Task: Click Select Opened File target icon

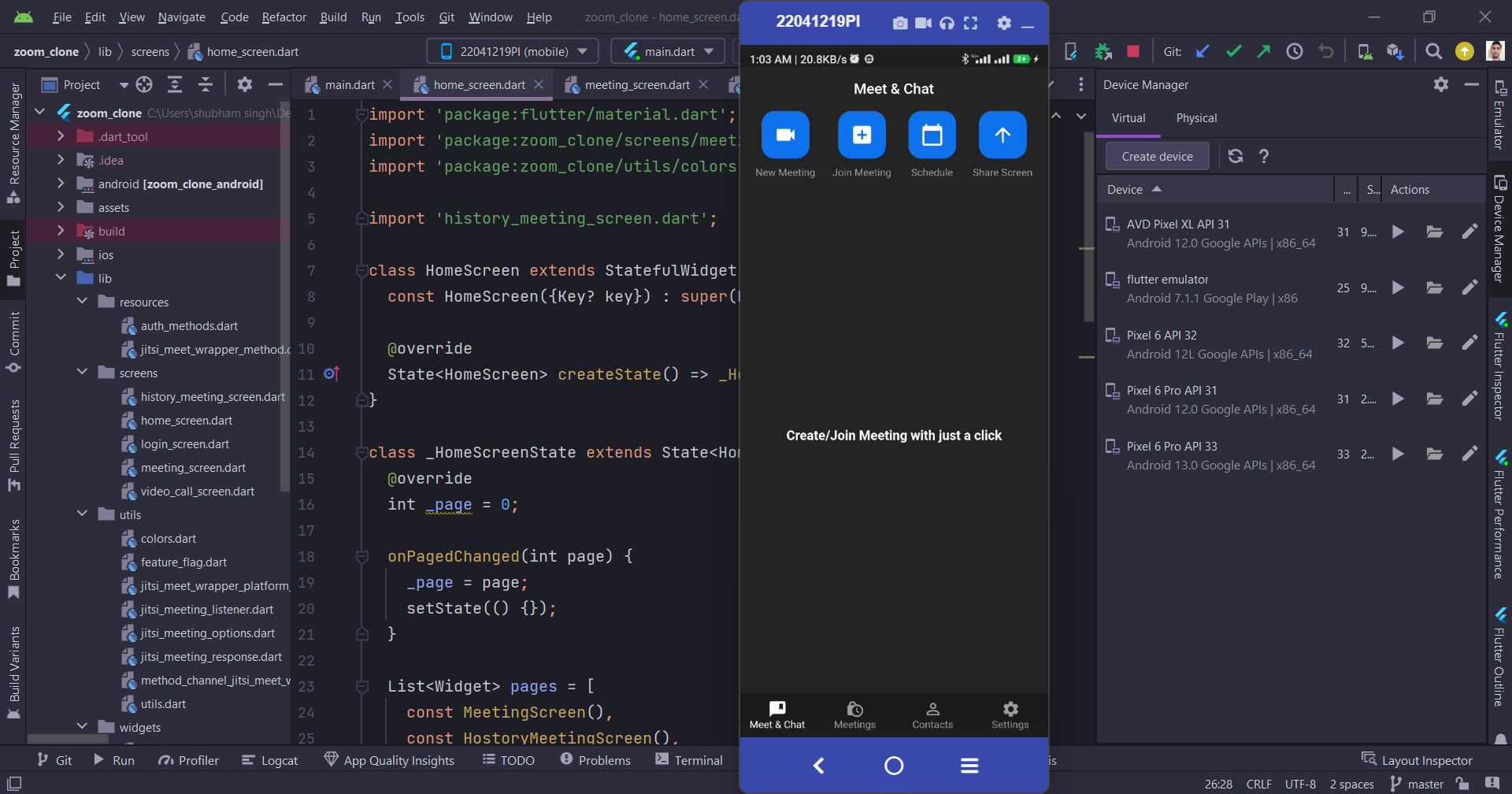Action: pyautogui.click(x=144, y=84)
